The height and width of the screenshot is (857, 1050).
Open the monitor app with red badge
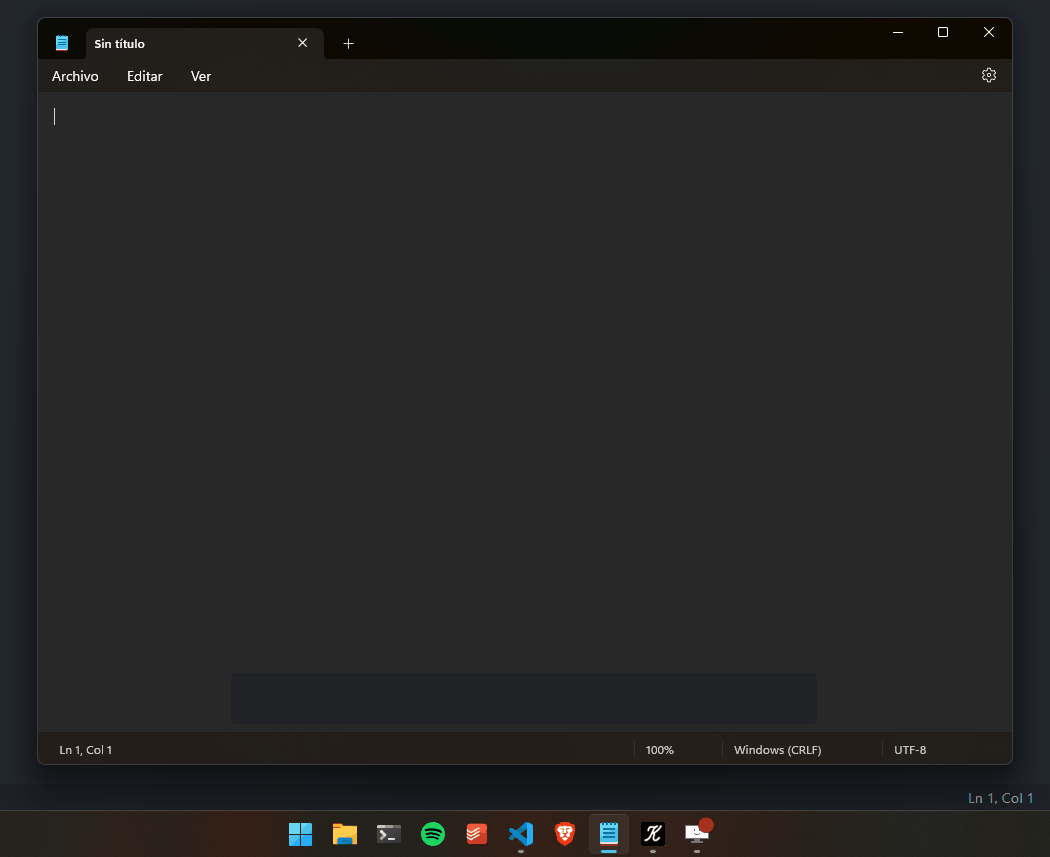[697, 833]
